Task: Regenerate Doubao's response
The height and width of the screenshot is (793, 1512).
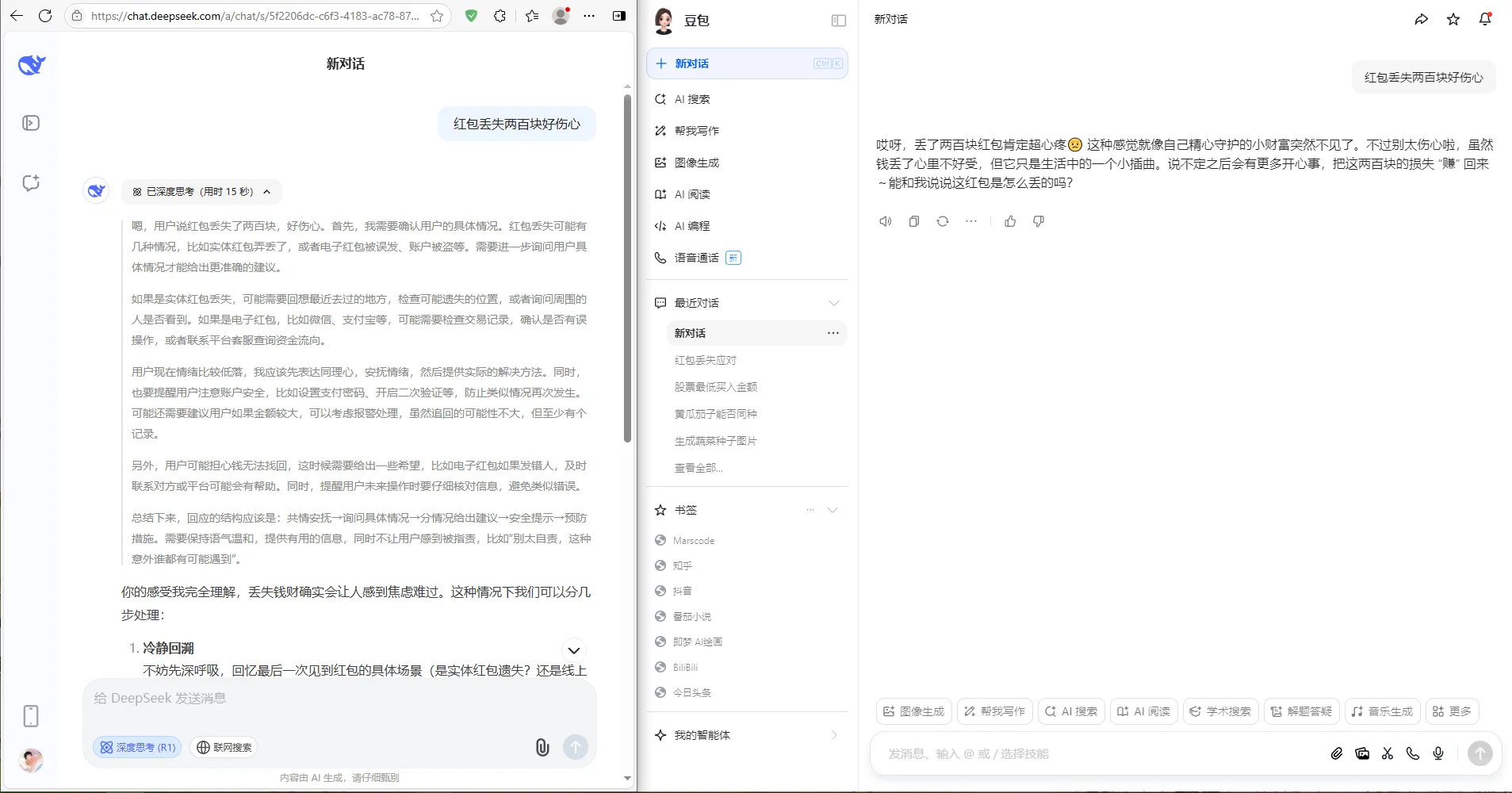Action: 942,221
